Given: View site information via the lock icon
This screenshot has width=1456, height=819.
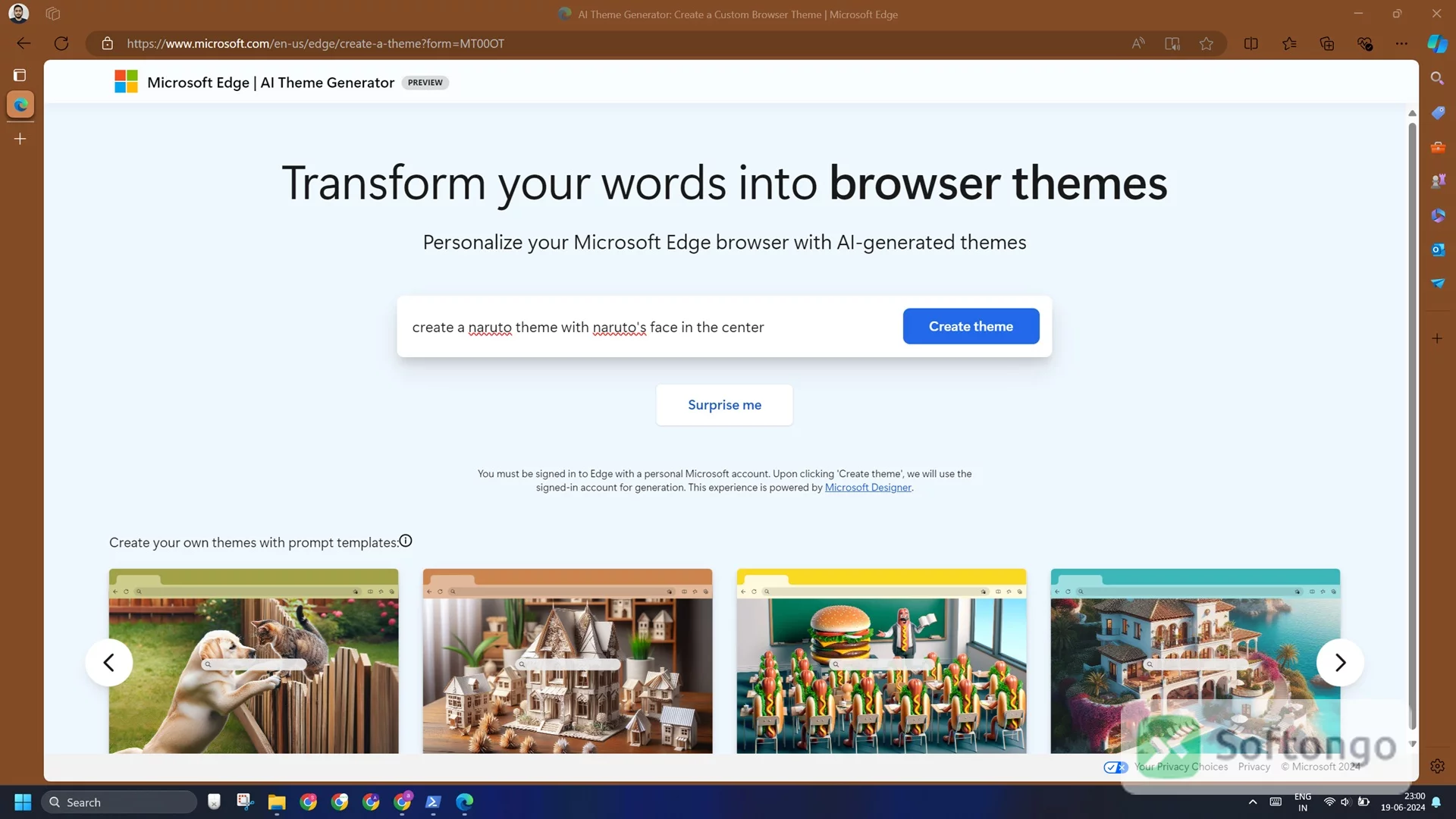Looking at the screenshot, I should [108, 43].
